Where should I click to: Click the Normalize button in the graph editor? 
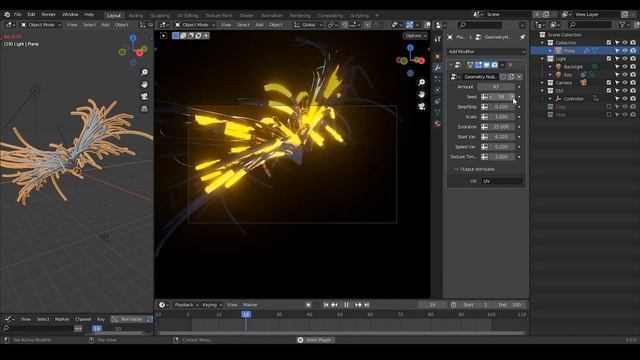128,319
